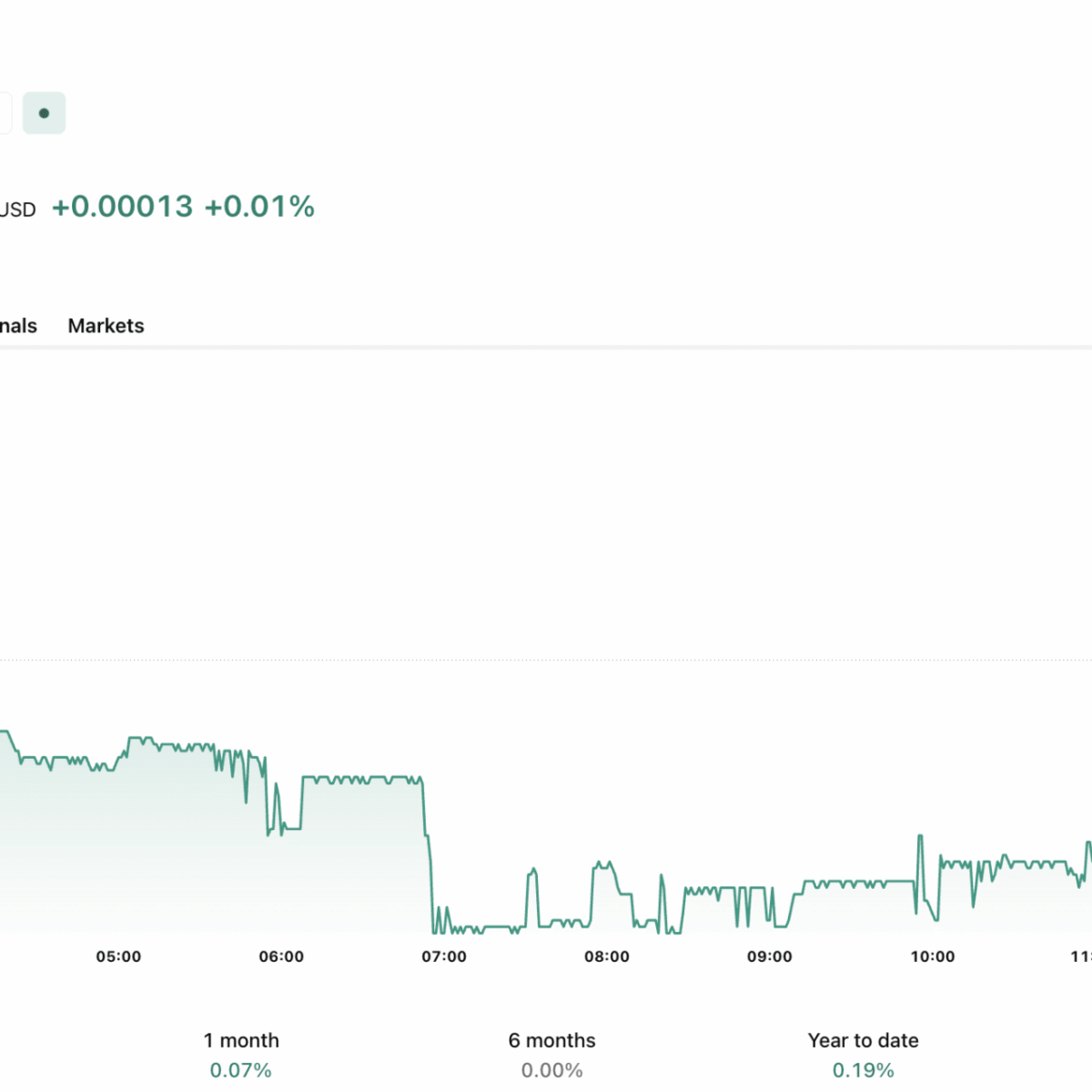The width and height of the screenshot is (1092, 1092).
Task: Switch to the partially visible Technicals tab
Action: [17, 326]
